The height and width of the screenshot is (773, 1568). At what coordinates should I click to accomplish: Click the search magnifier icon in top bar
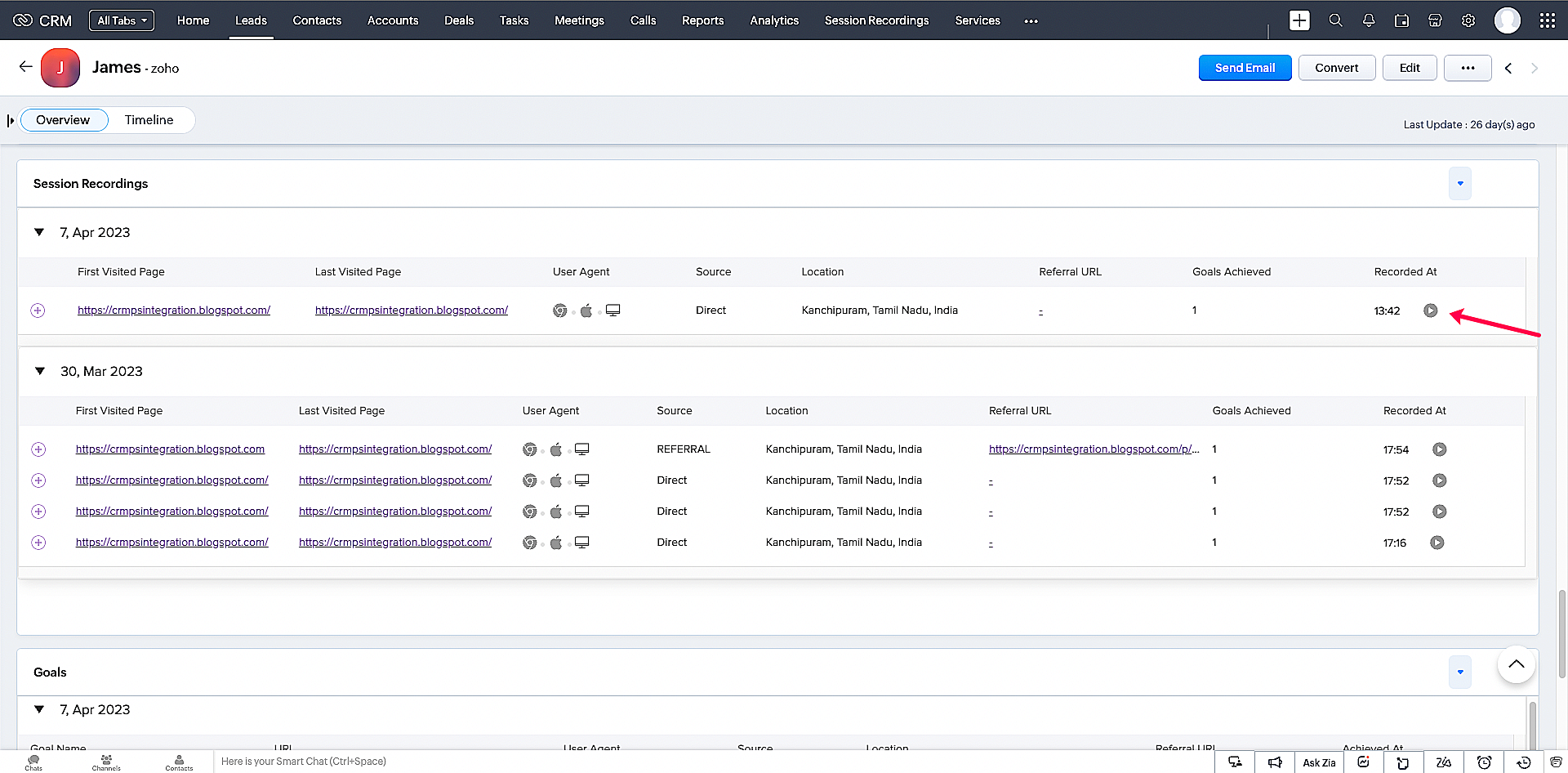(x=1335, y=20)
